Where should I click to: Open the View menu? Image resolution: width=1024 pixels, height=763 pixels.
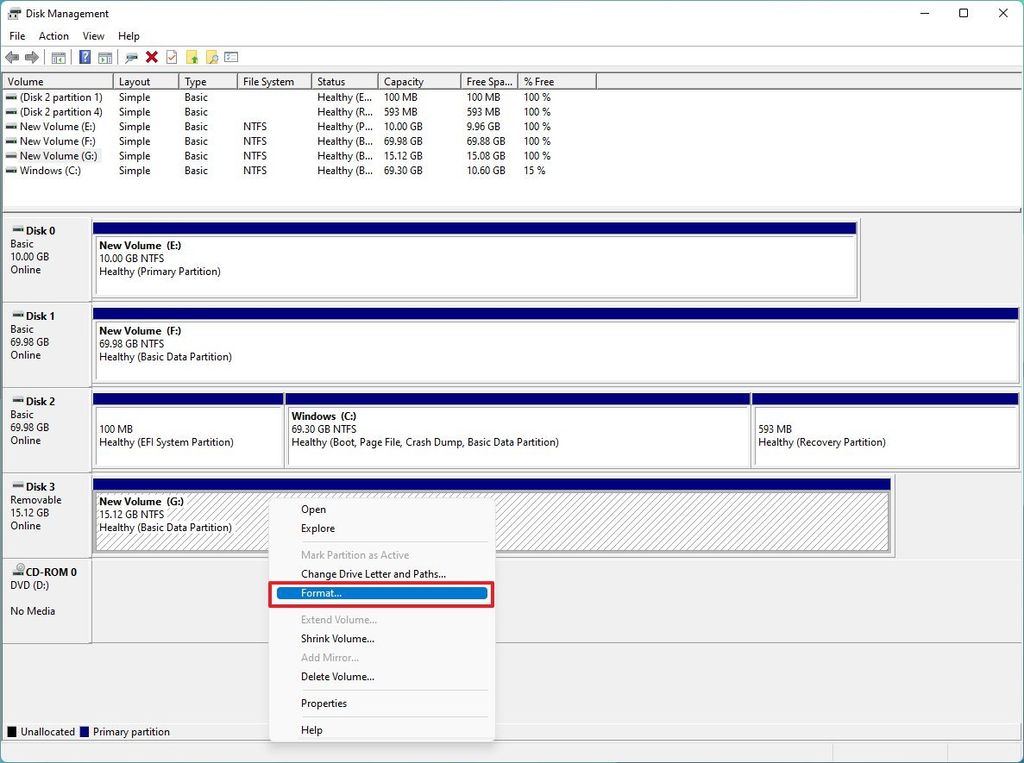tap(93, 35)
